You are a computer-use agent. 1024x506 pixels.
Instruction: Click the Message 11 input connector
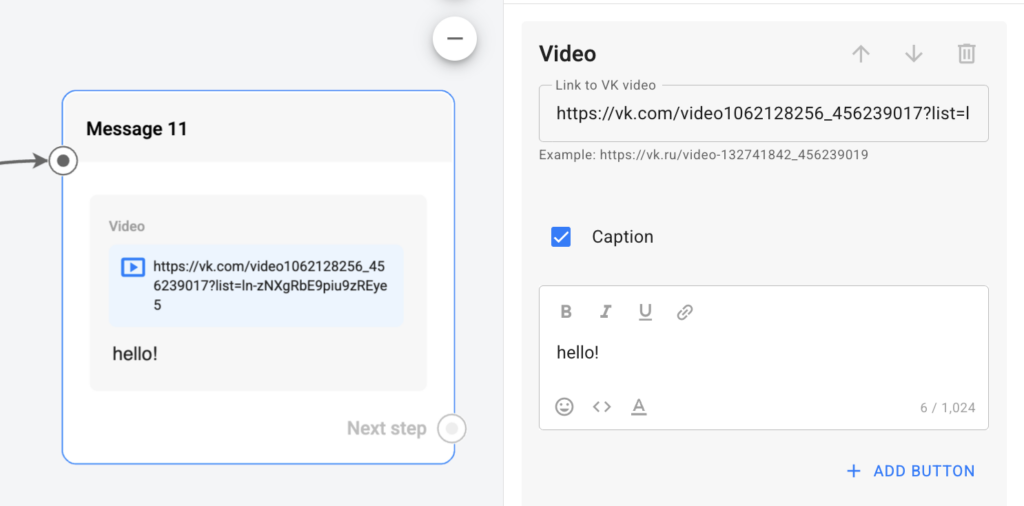pos(64,160)
